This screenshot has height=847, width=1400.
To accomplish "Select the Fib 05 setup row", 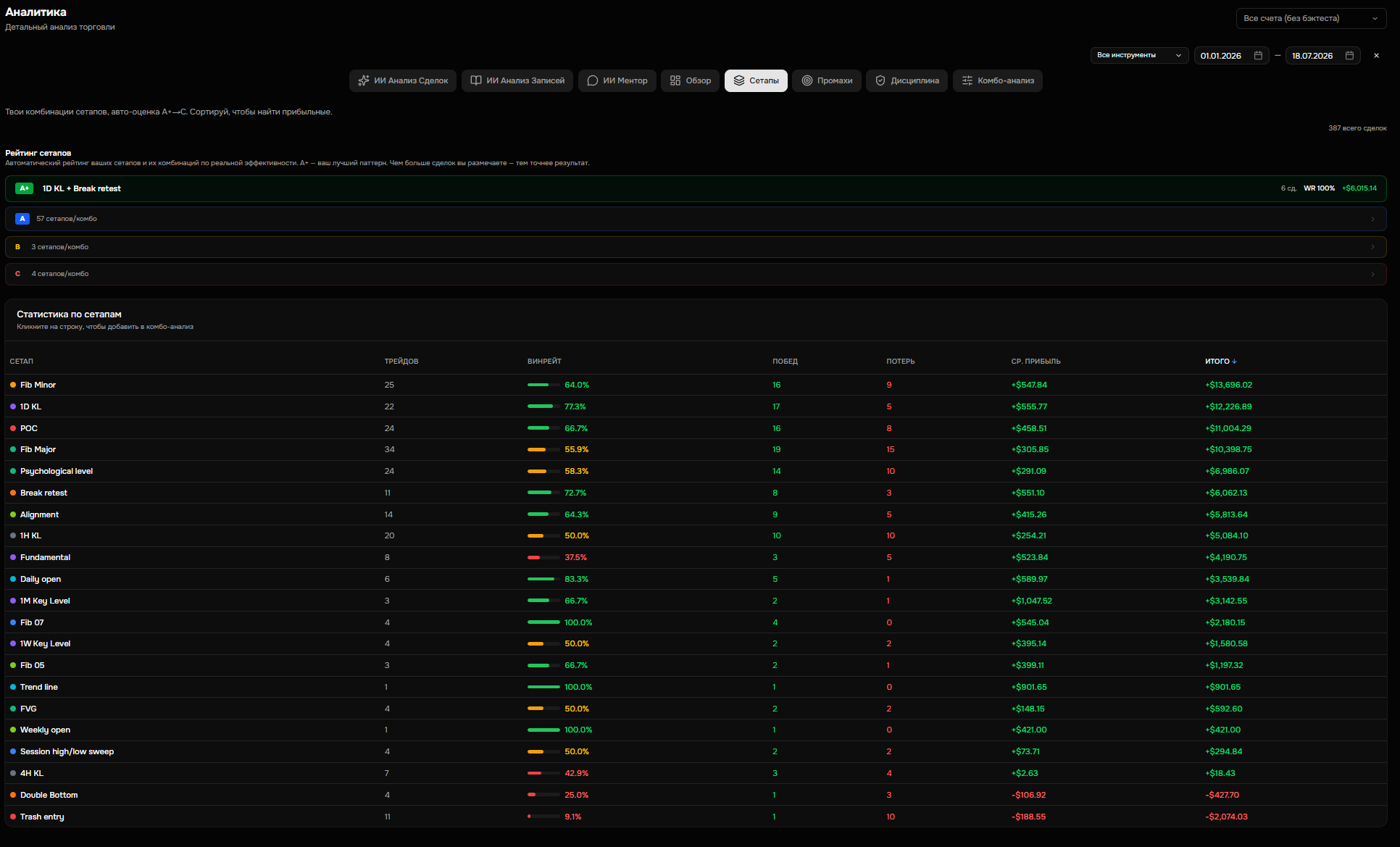I will point(696,665).
